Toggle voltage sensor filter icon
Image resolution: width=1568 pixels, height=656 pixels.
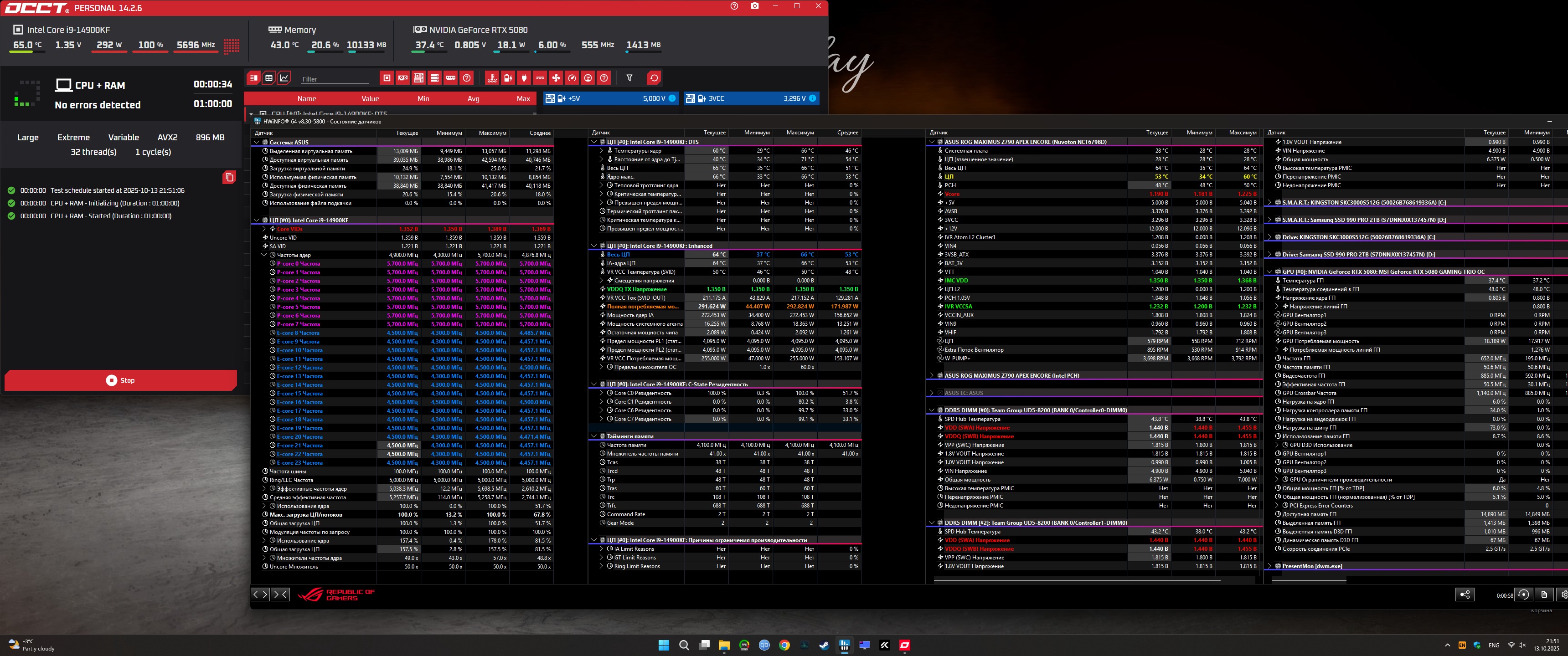(508, 78)
